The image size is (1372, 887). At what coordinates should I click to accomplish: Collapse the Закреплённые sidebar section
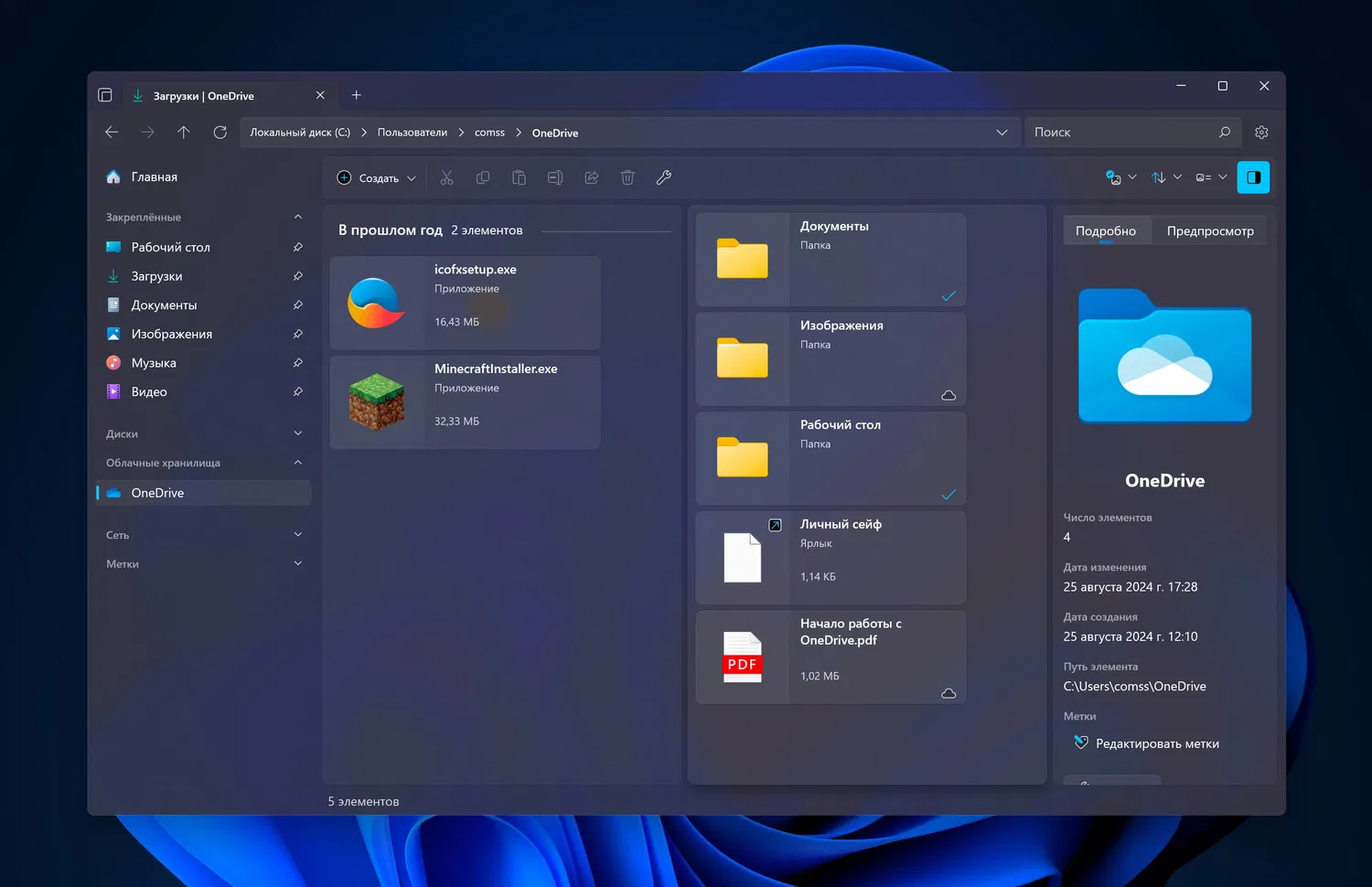[x=297, y=218]
